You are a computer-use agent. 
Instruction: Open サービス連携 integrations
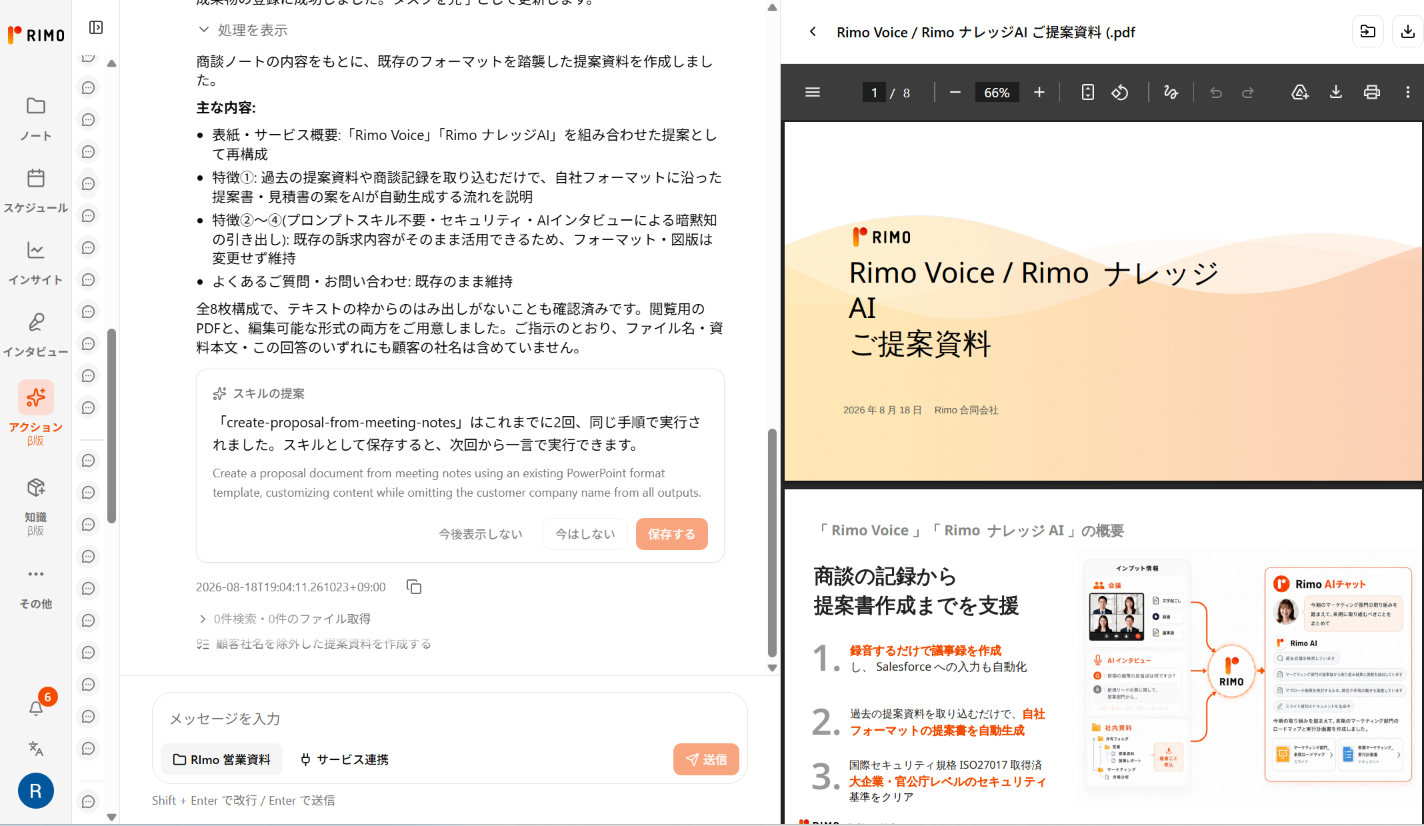pyautogui.click(x=344, y=759)
